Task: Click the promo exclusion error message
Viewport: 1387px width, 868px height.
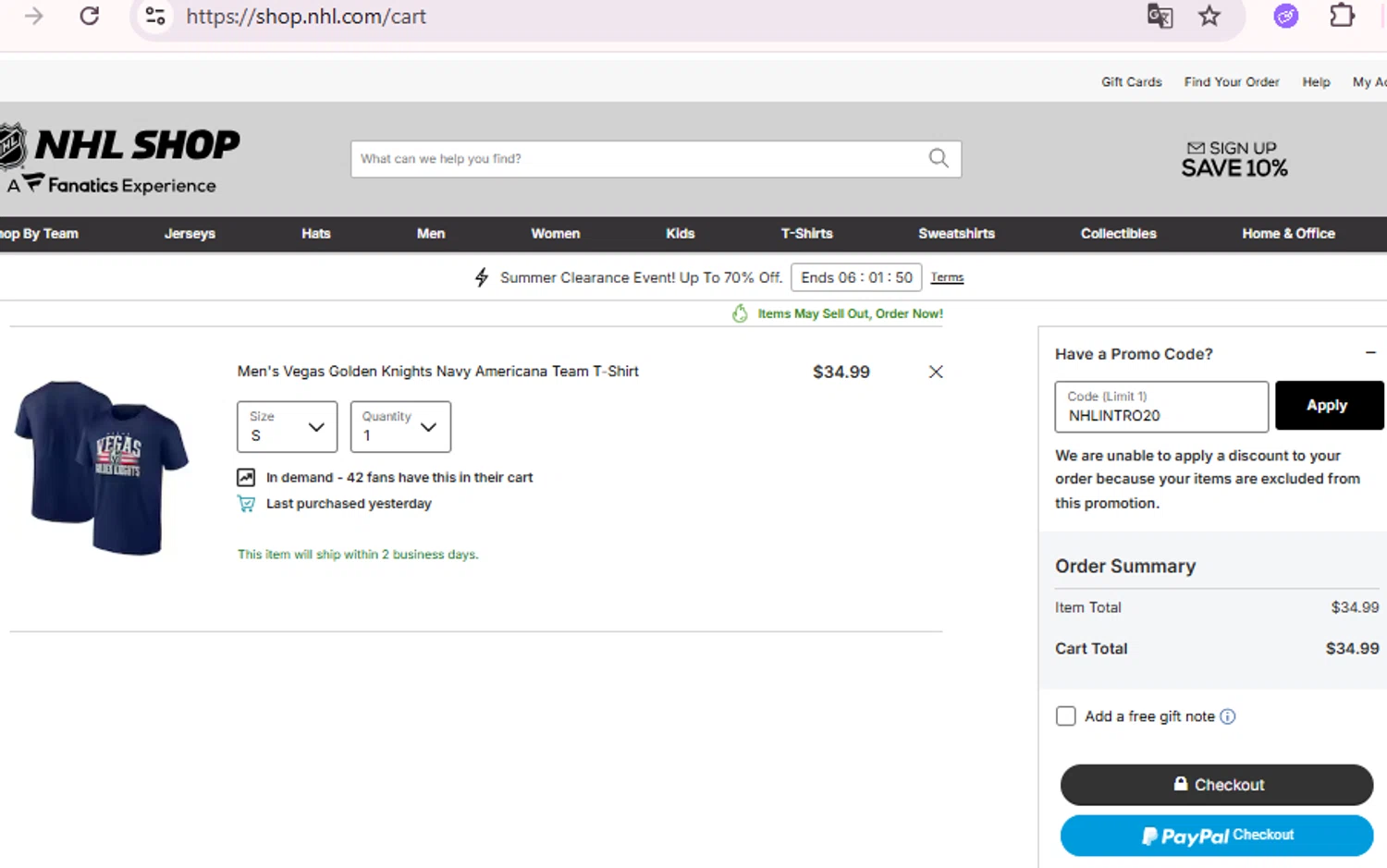Action: tap(1208, 479)
